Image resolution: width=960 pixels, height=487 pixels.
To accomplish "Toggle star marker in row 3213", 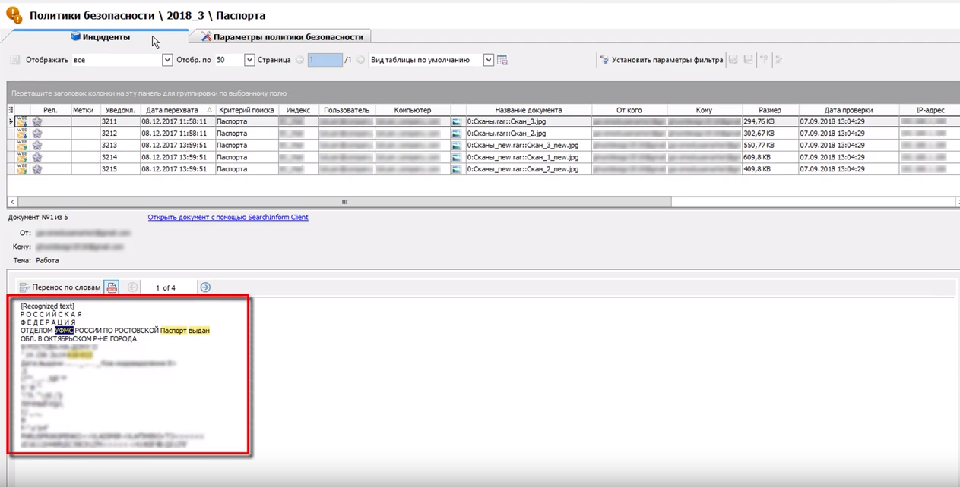I will pyautogui.click(x=37, y=145).
